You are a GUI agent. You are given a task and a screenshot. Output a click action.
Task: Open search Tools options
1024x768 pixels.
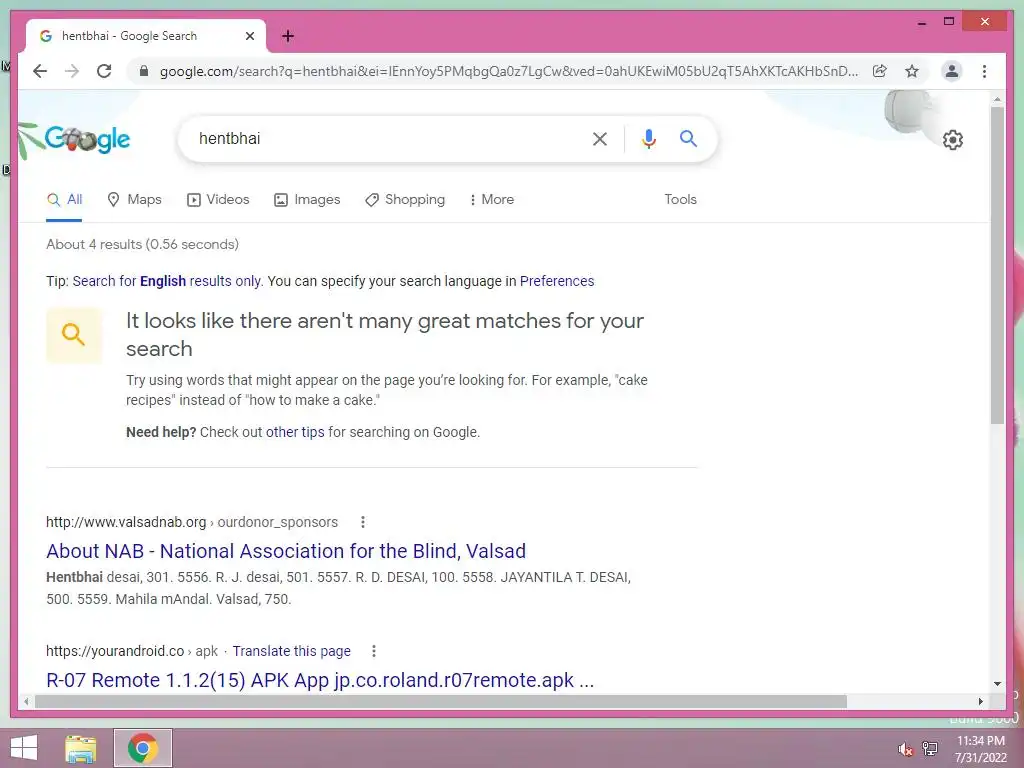pyautogui.click(x=680, y=199)
